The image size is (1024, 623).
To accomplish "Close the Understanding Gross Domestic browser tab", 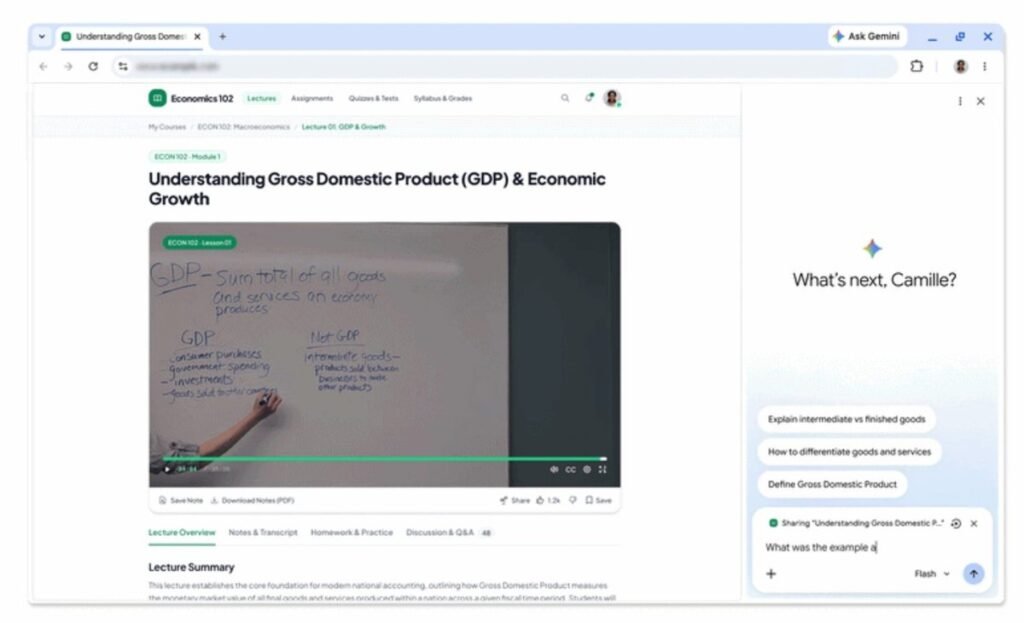I will 197,37.
